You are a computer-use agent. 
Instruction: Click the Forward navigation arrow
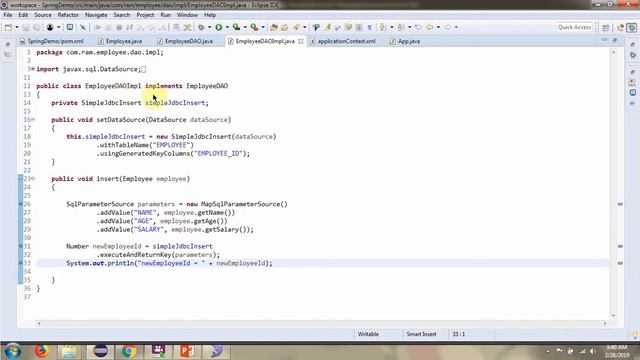pyautogui.click(x=447, y=27)
